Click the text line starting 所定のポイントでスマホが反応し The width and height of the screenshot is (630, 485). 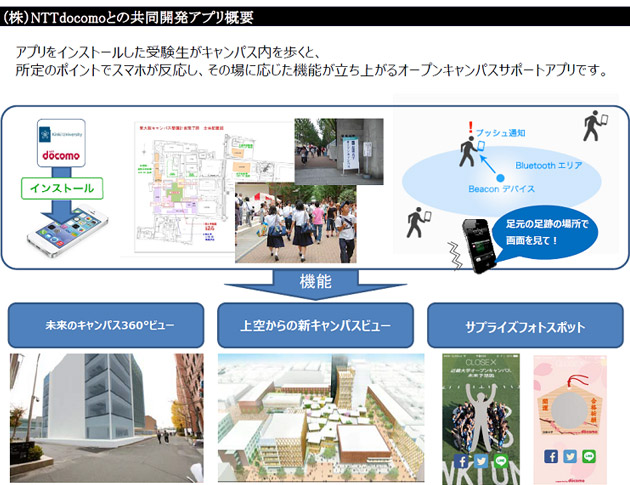[x=311, y=70]
